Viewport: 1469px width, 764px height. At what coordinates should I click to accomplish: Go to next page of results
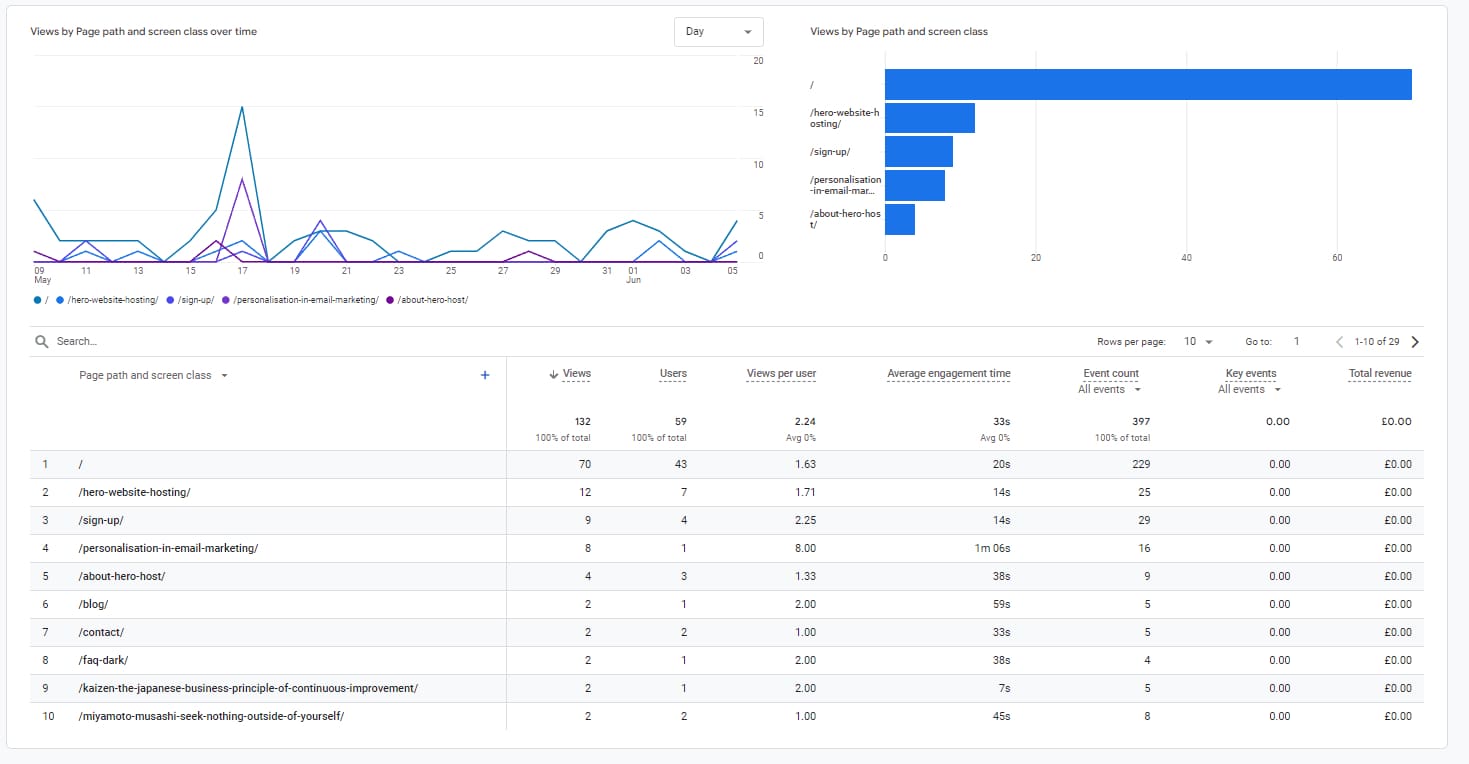pyautogui.click(x=1414, y=341)
